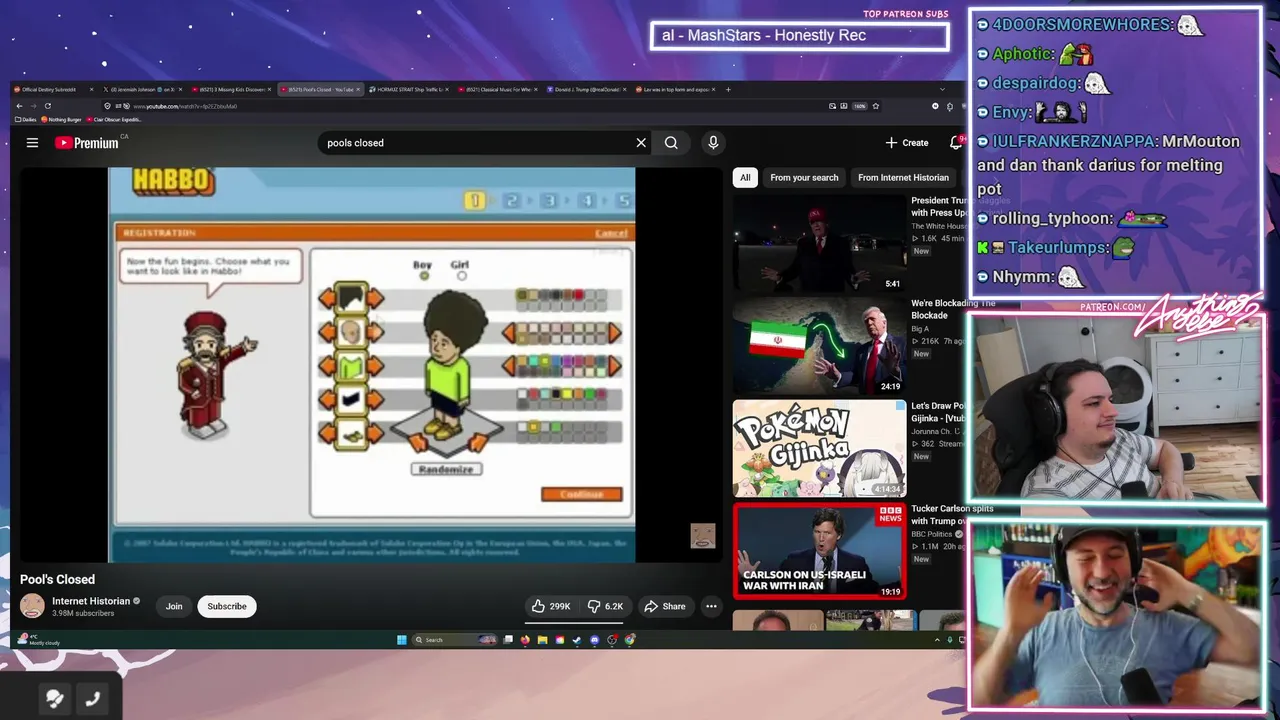Select the Boy radio option
The image size is (1280, 720).
pyautogui.click(x=424, y=276)
